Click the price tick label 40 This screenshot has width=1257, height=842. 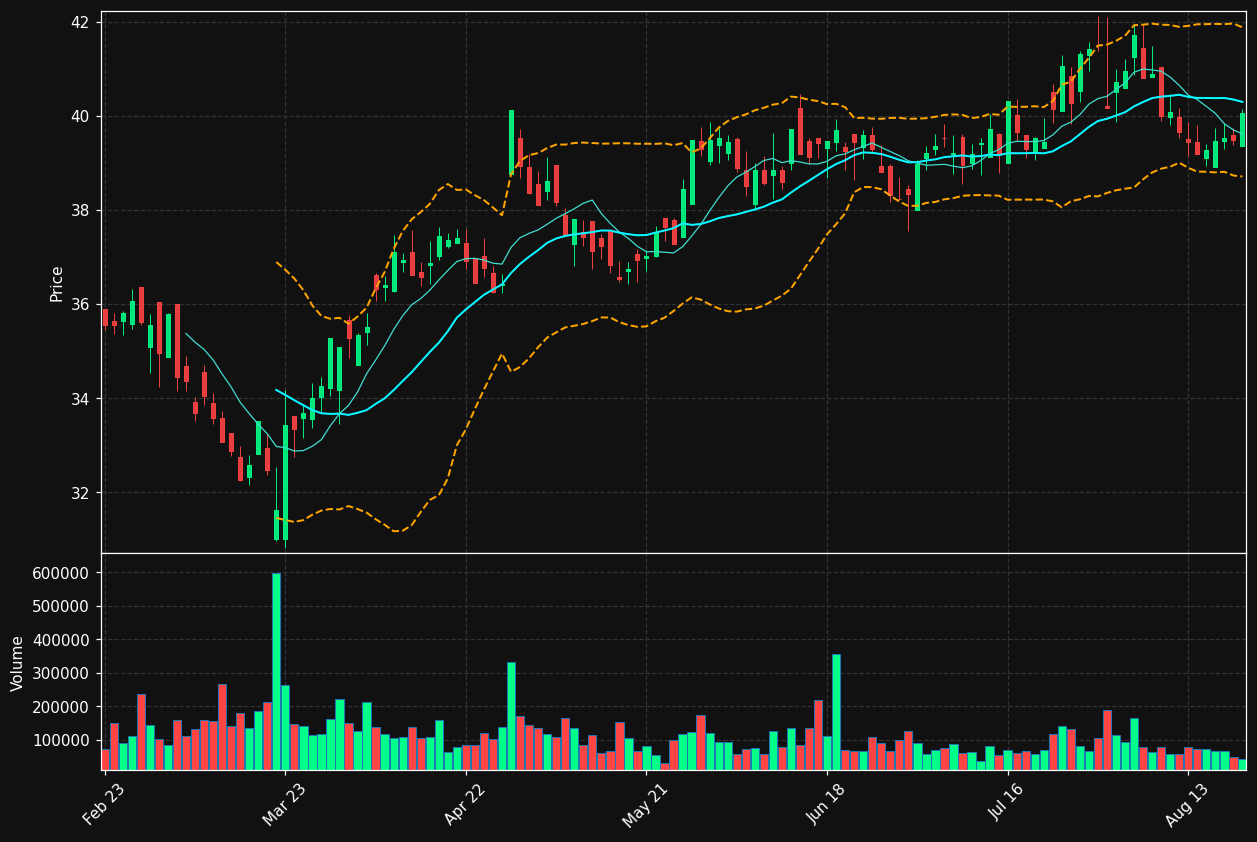(81, 116)
